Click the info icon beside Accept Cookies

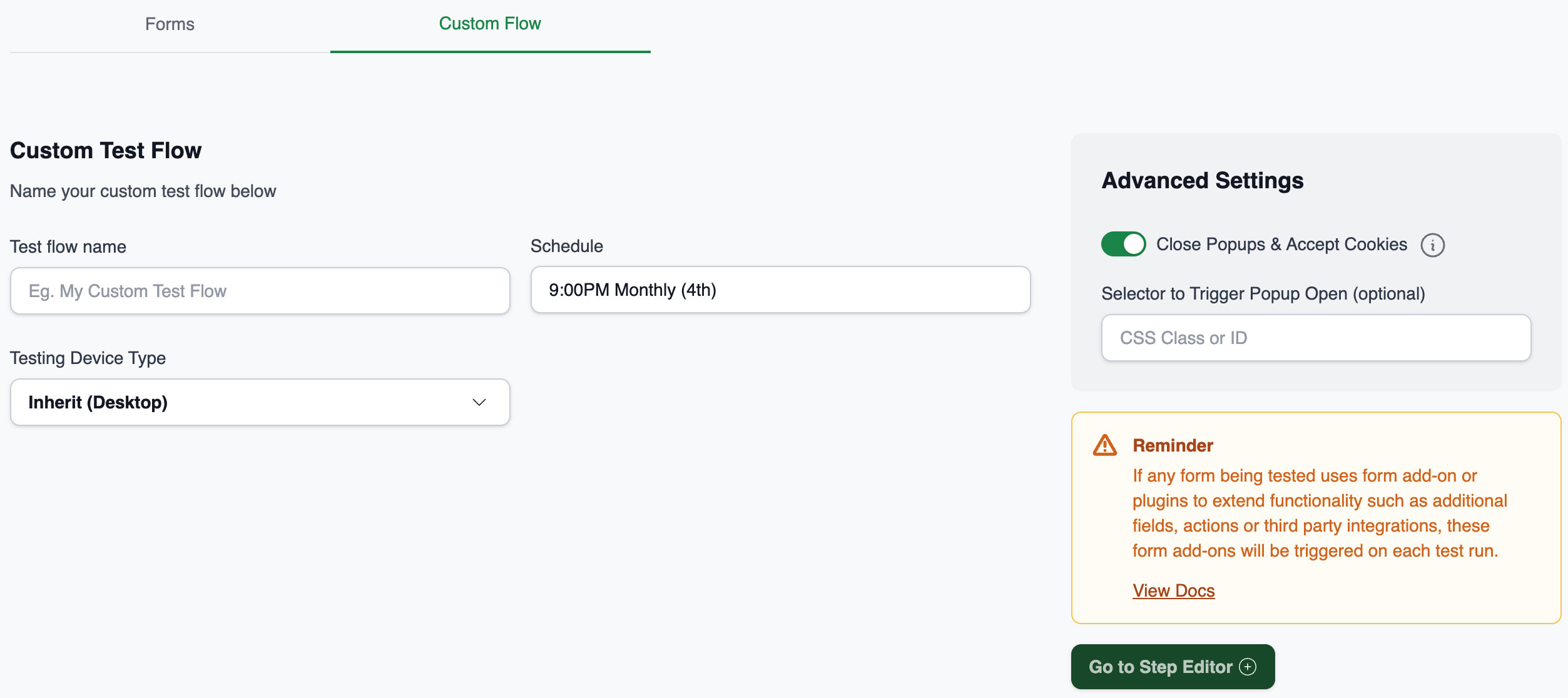point(1432,245)
